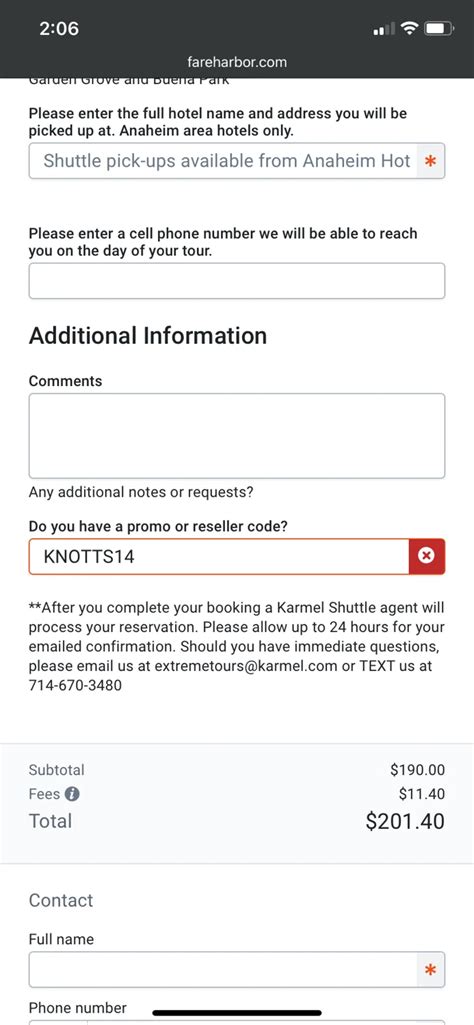Image resolution: width=474 pixels, height=1025 pixels.
Task: Tap the fareharbor.com address bar
Action: 237,63
